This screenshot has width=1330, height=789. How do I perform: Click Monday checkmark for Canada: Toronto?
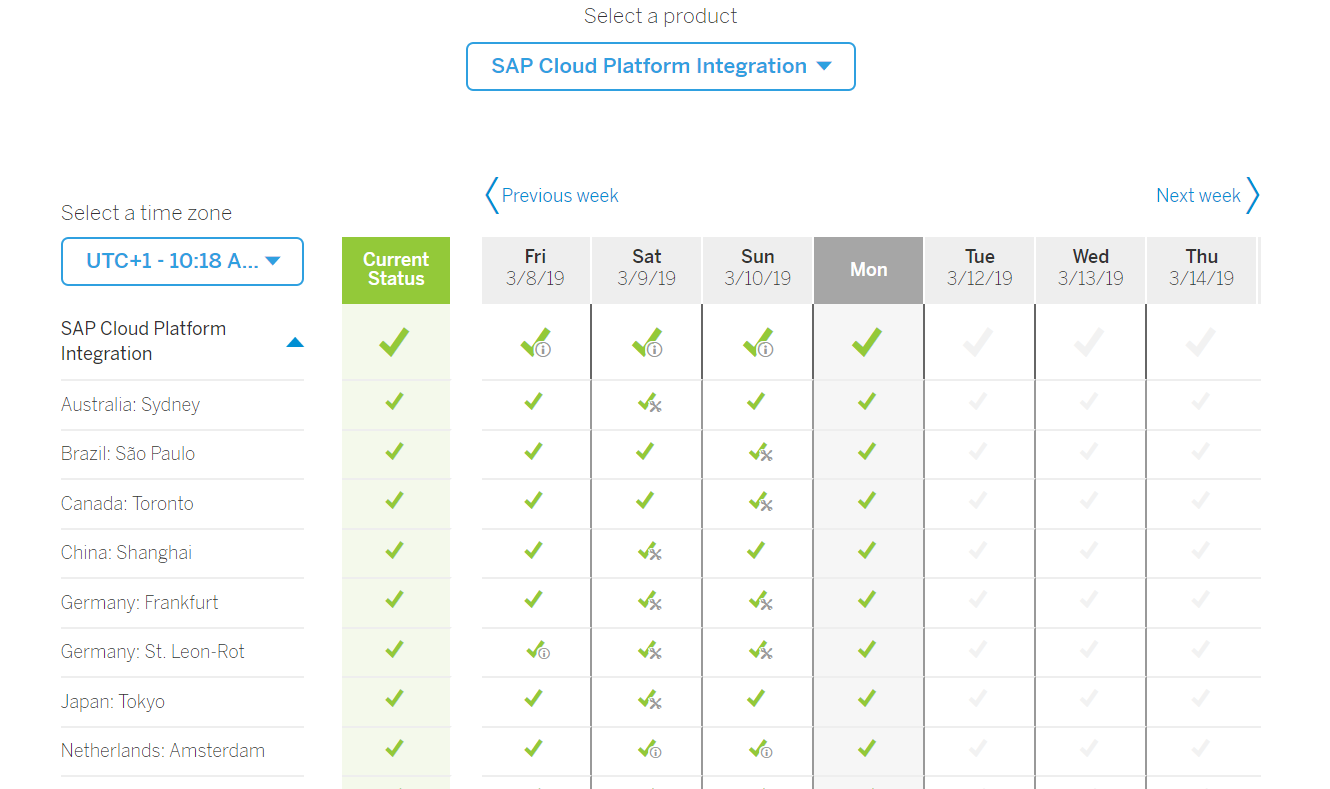click(866, 500)
